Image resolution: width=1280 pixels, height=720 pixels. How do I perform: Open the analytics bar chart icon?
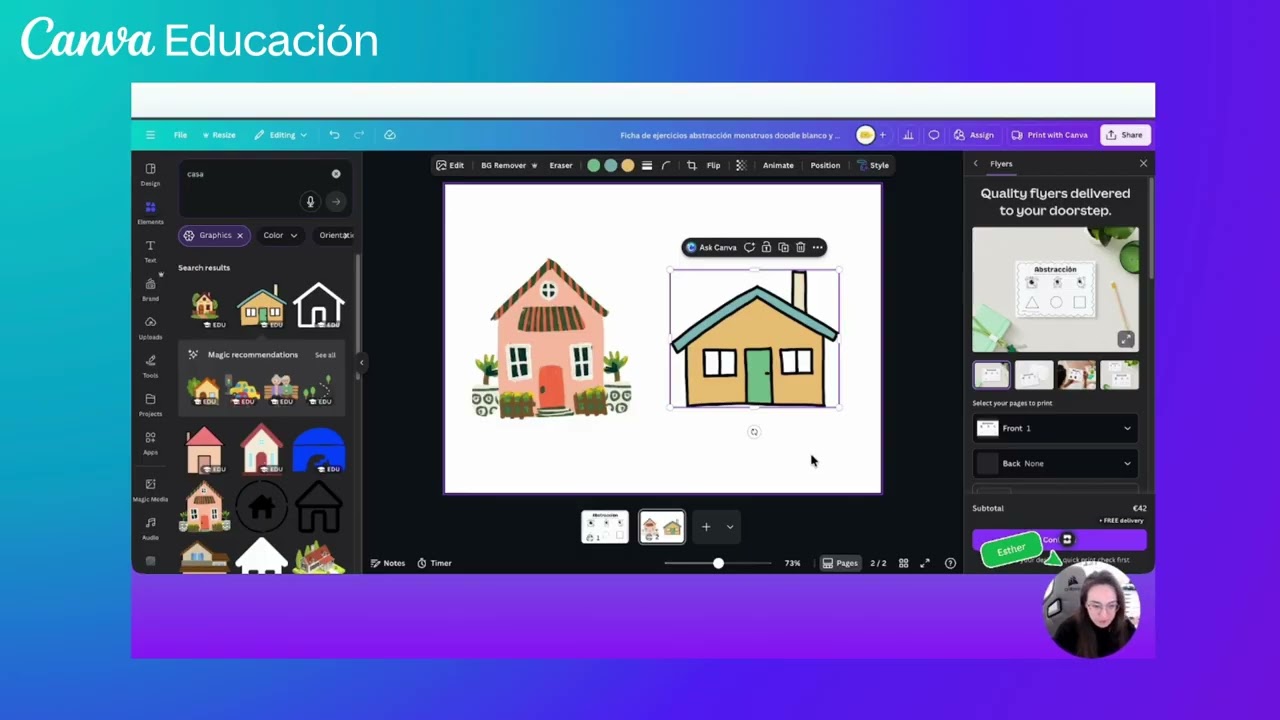point(908,135)
